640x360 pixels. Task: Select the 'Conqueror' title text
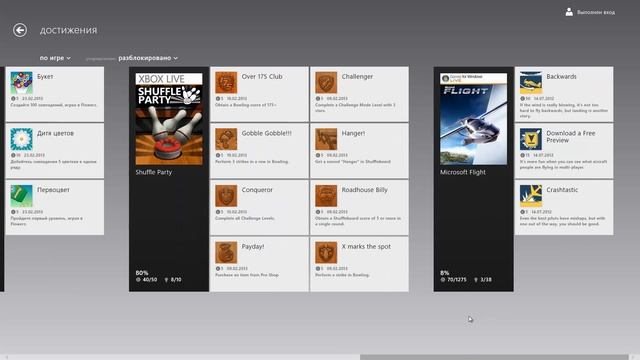point(257,190)
